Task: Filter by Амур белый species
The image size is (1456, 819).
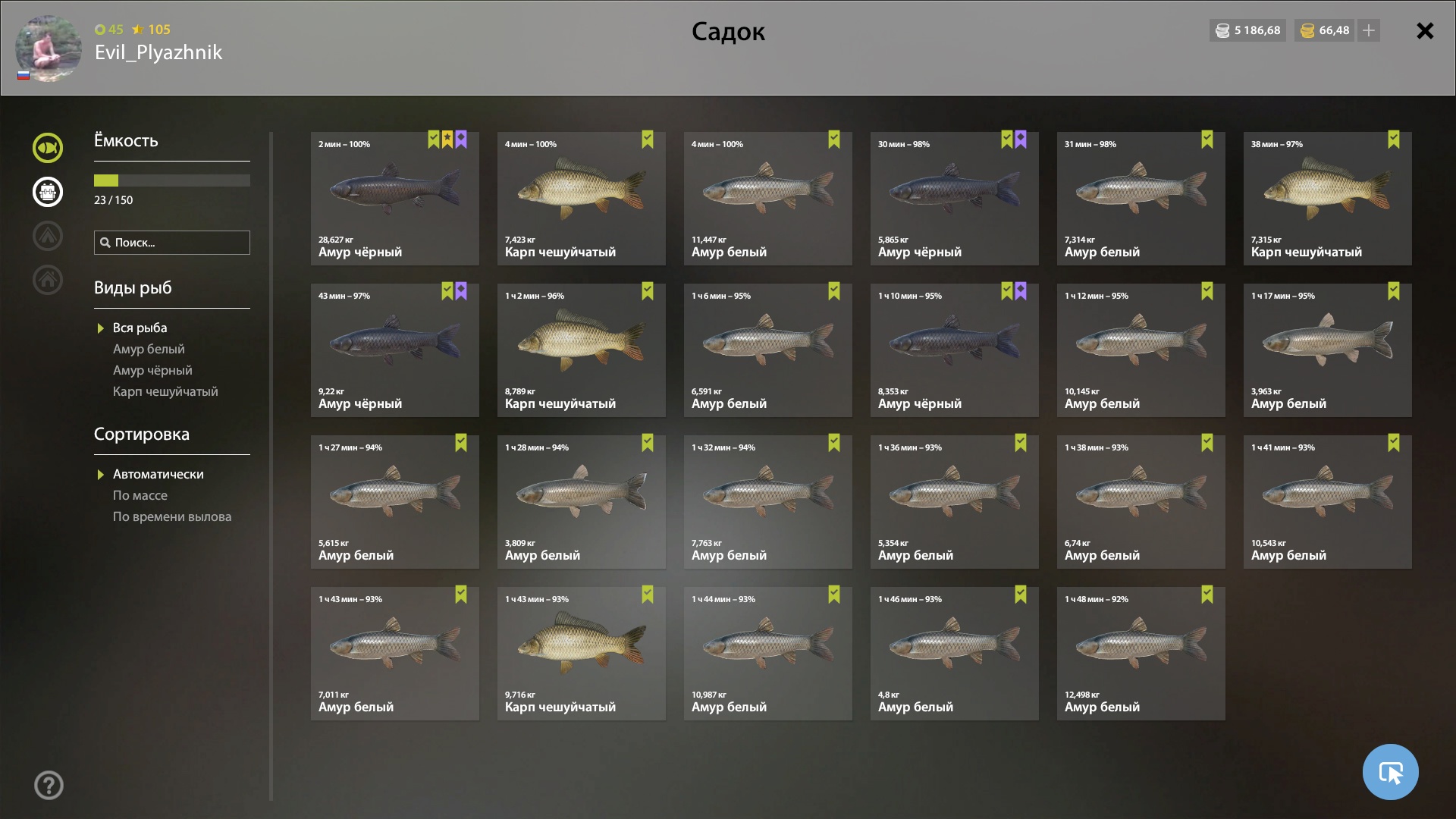Action: (x=149, y=349)
